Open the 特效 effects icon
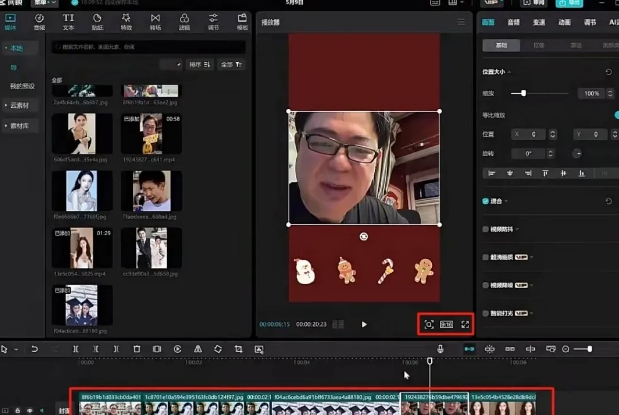This screenshot has height=415, width=619. coord(126,22)
